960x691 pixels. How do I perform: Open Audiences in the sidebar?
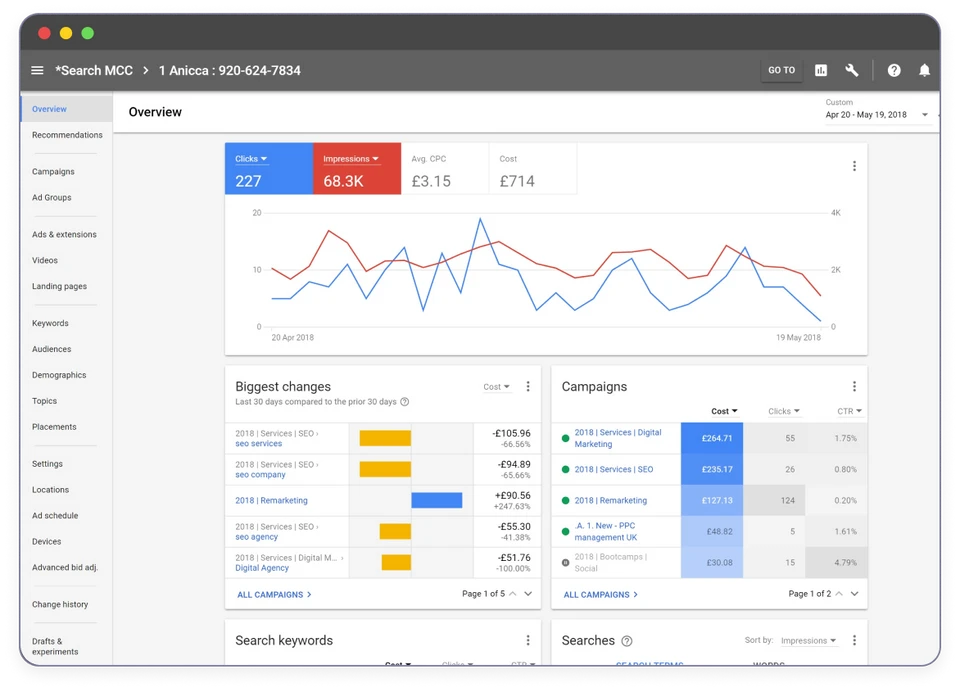pos(51,349)
